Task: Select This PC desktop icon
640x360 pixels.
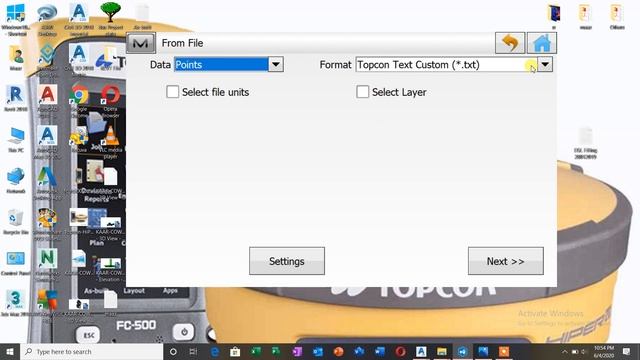Action: coord(16,140)
